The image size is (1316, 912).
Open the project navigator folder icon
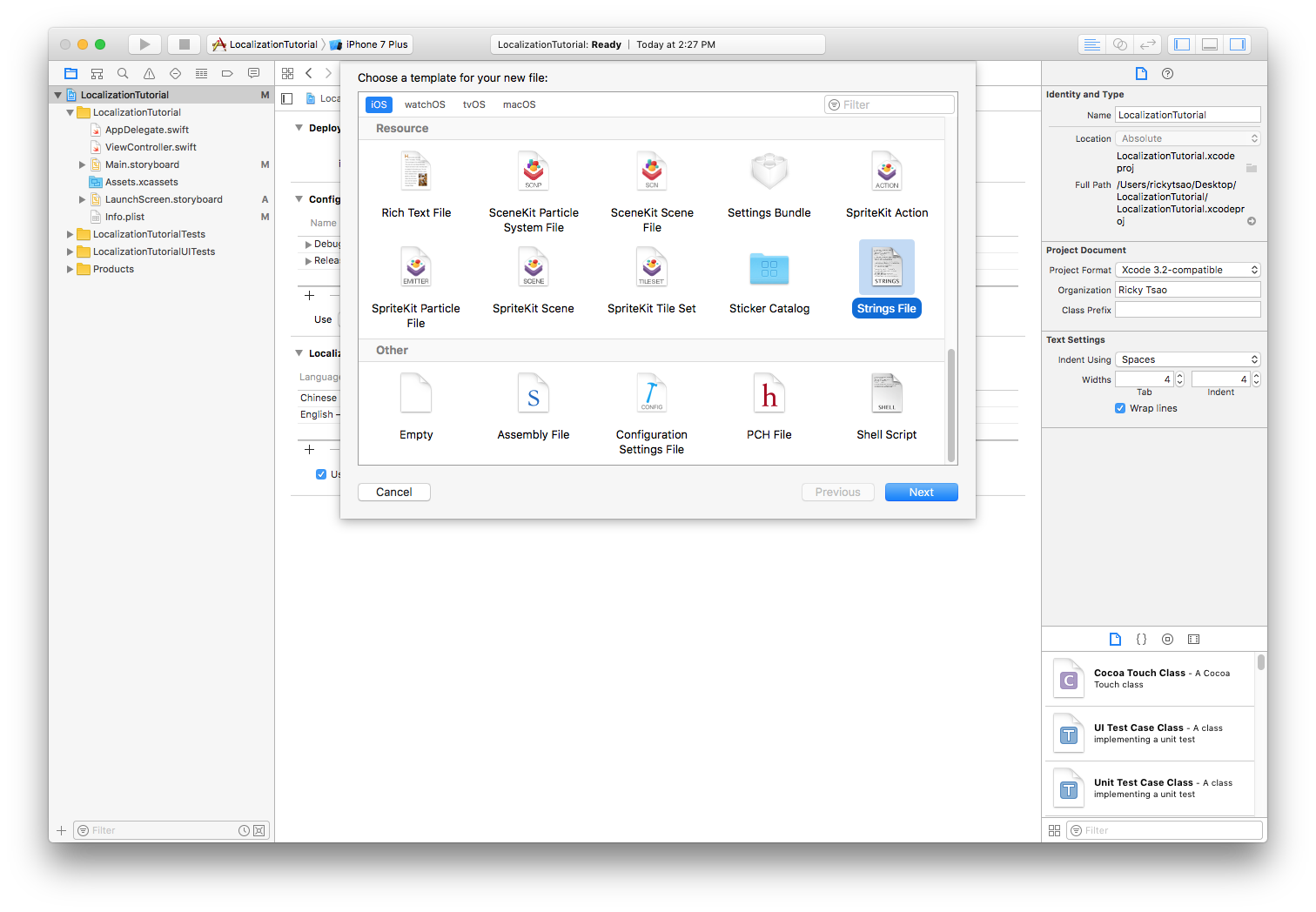point(71,74)
